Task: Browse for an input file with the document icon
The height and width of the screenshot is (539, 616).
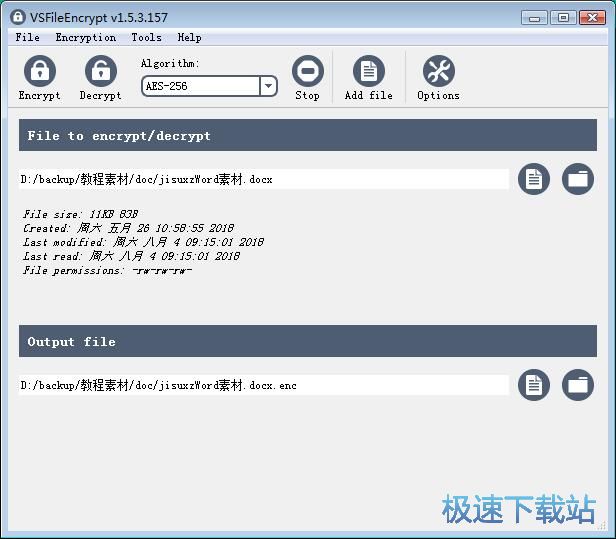Action: tap(534, 179)
